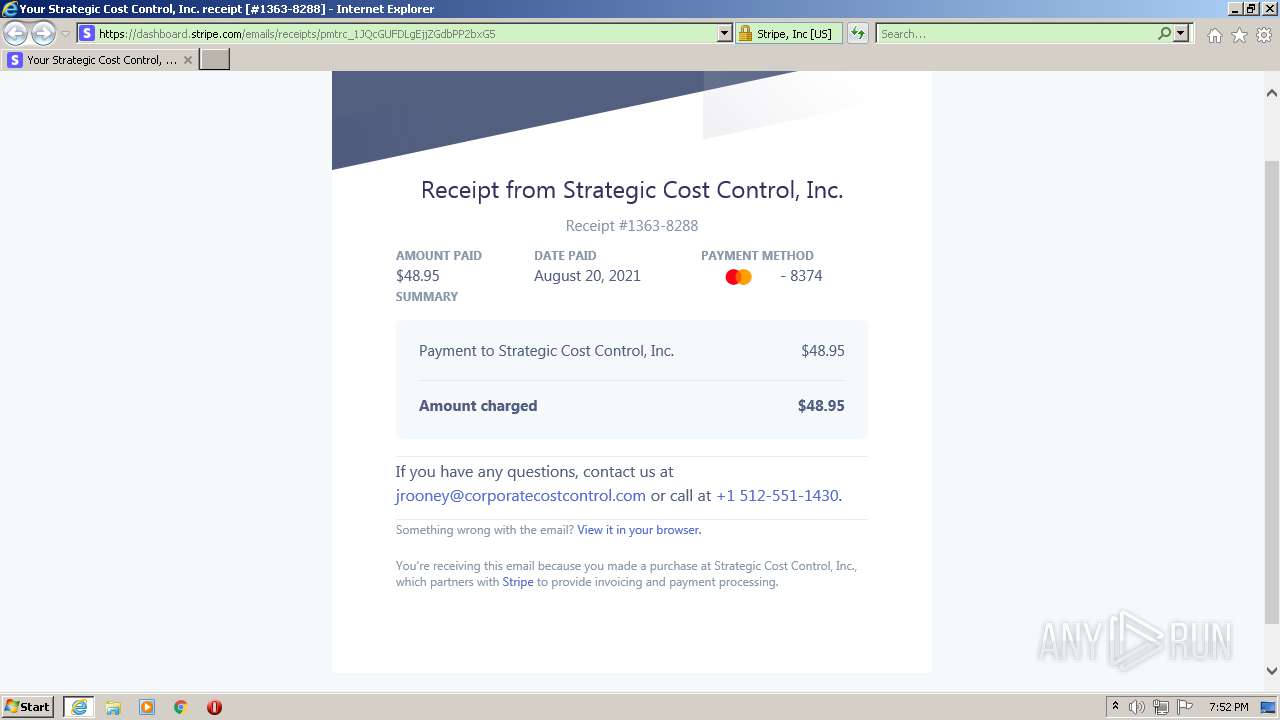Screen dimensions: 1280x720
Task: Click the Stripe link in footer text
Action: (517, 582)
